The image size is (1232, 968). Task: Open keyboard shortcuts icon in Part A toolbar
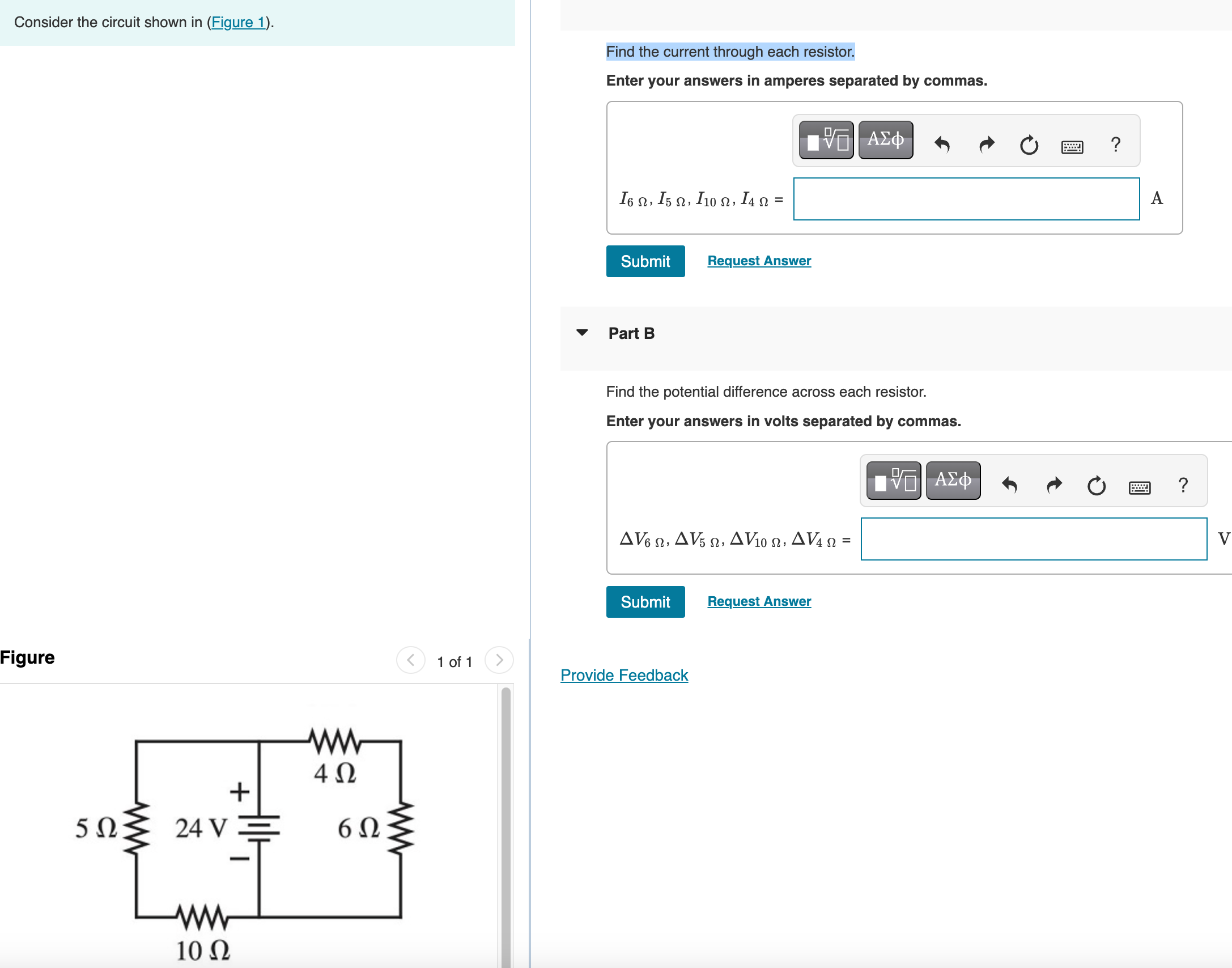pos(1073,146)
